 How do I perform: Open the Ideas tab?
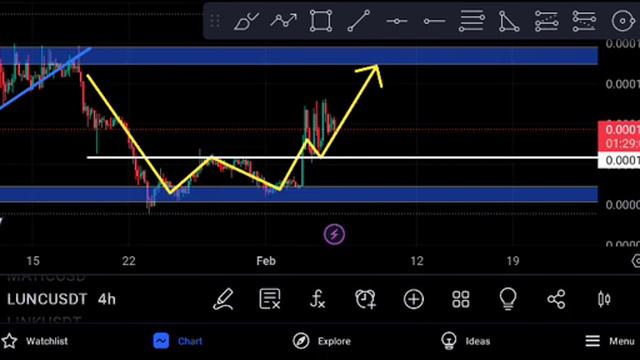click(x=465, y=341)
